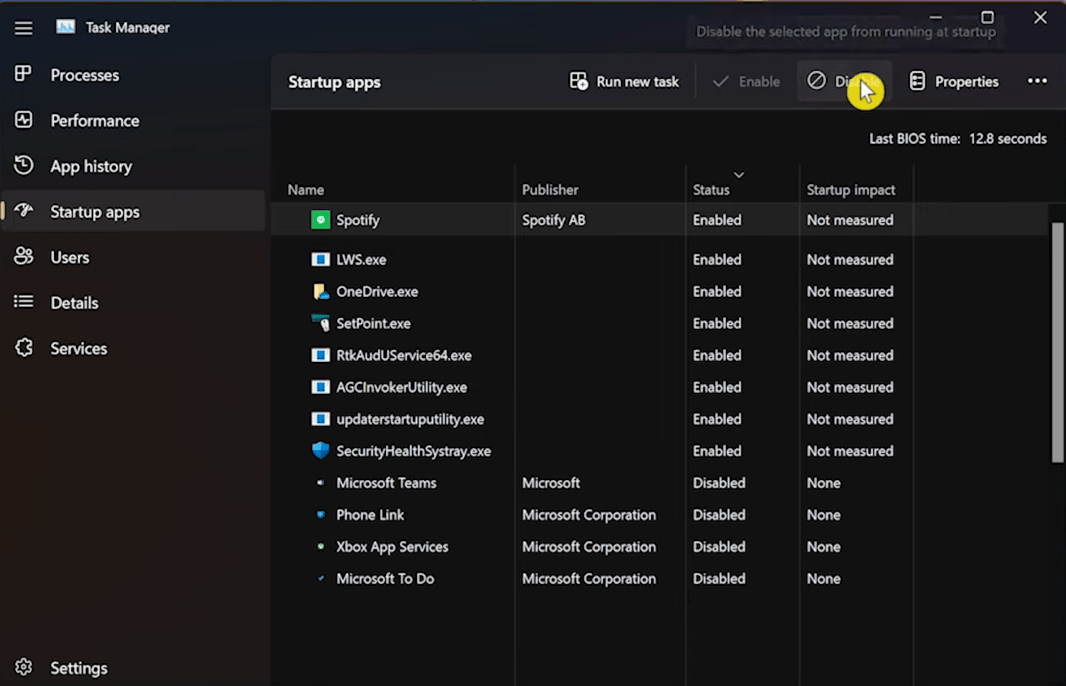Image resolution: width=1066 pixels, height=686 pixels.
Task: Click the Task Manager title icon
Action: point(66,27)
